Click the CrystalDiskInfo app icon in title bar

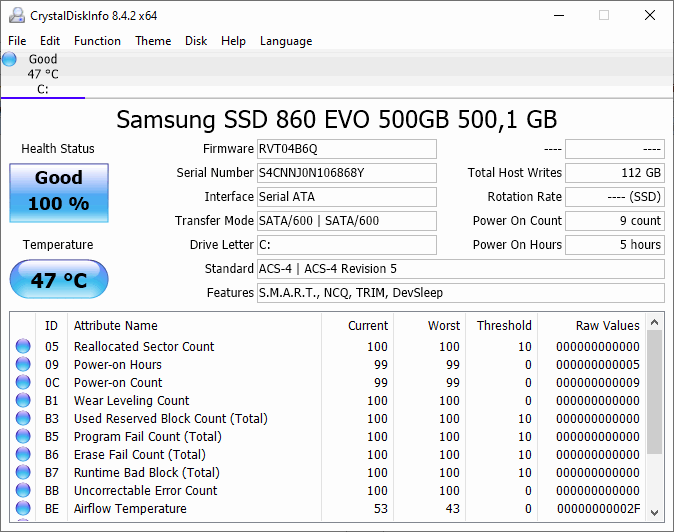tap(16, 16)
